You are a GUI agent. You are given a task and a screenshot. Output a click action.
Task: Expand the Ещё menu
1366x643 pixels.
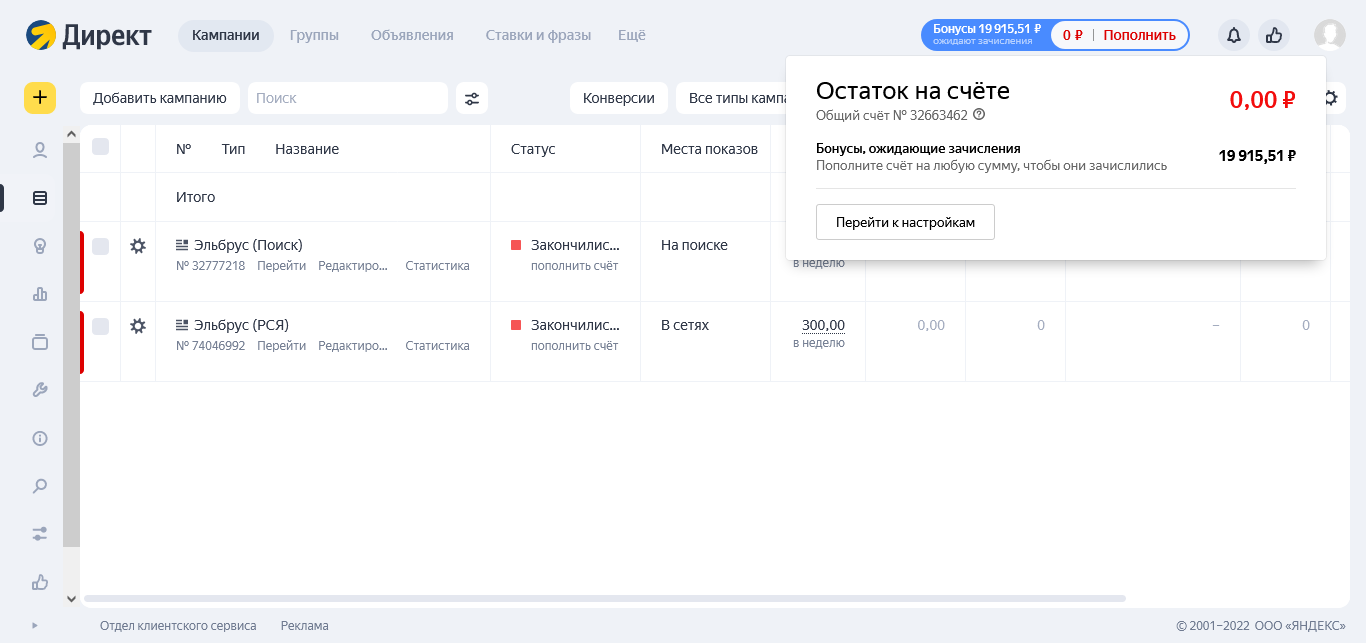point(631,35)
